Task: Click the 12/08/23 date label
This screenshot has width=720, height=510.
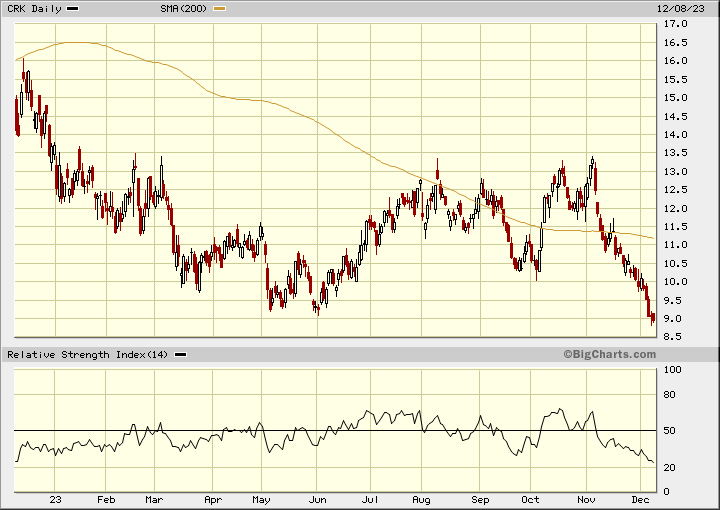Action: (x=681, y=9)
